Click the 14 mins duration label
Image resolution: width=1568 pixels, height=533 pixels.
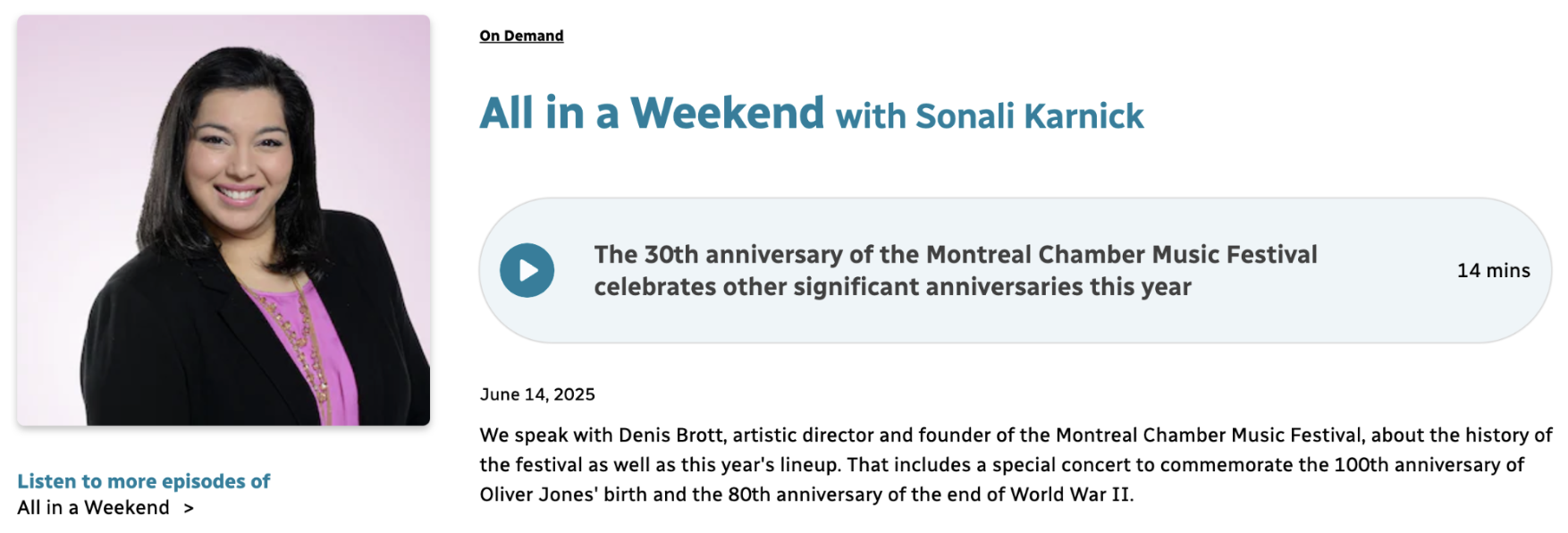point(1492,270)
